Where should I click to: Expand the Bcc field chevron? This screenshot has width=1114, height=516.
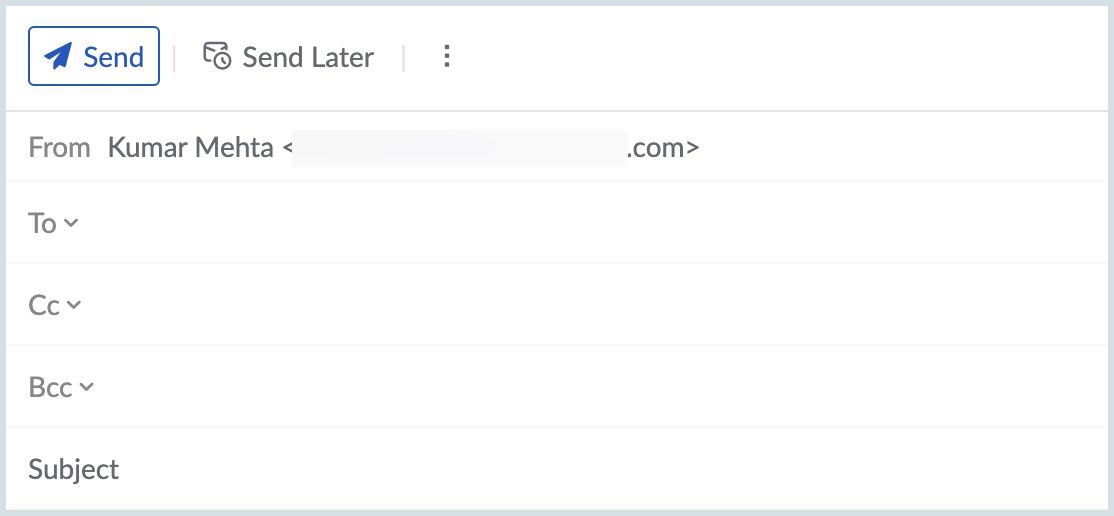point(86,387)
